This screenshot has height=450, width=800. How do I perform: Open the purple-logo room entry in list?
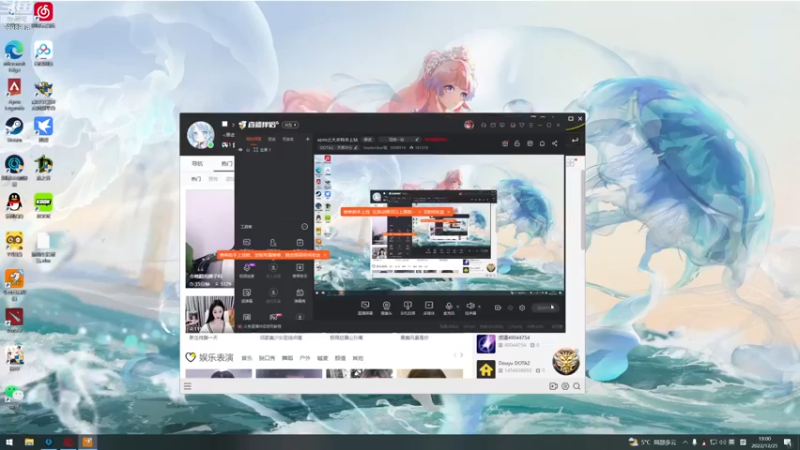pyautogui.click(x=509, y=344)
